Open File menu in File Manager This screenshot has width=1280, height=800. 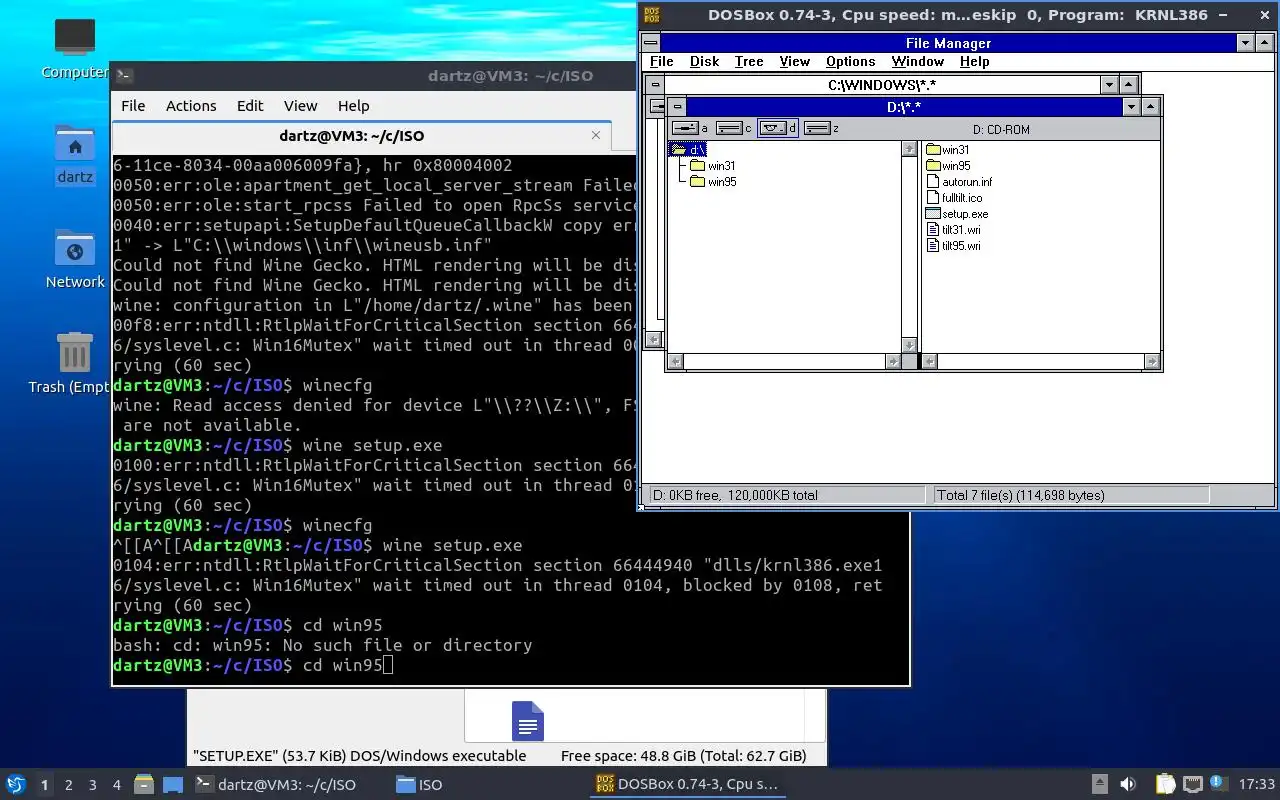click(x=662, y=61)
